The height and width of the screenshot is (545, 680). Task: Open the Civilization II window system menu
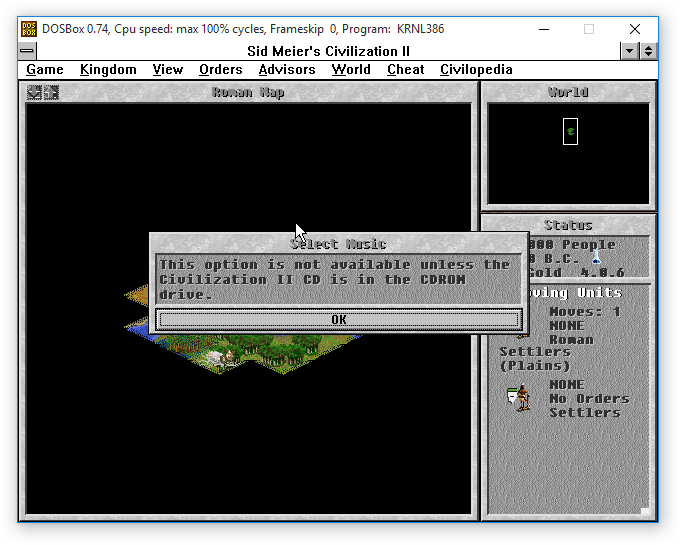click(x=27, y=51)
